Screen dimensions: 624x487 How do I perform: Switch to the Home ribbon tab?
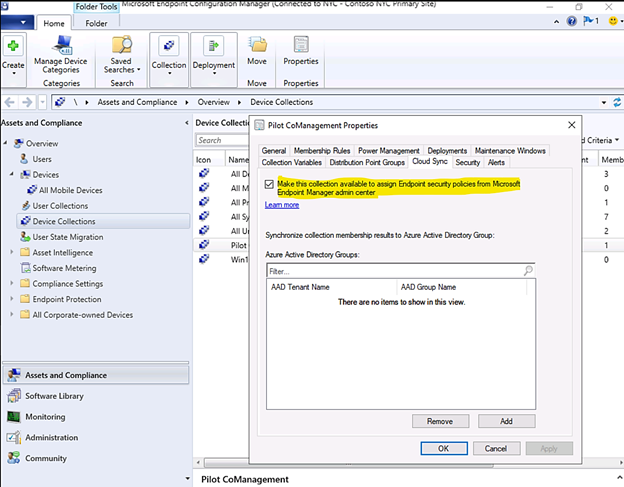[x=54, y=23]
